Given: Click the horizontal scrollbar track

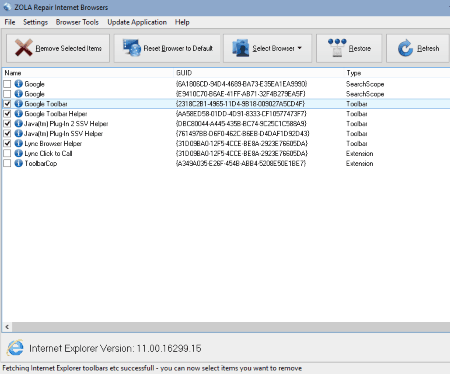Looking at the screenshot, I should 231,327.
